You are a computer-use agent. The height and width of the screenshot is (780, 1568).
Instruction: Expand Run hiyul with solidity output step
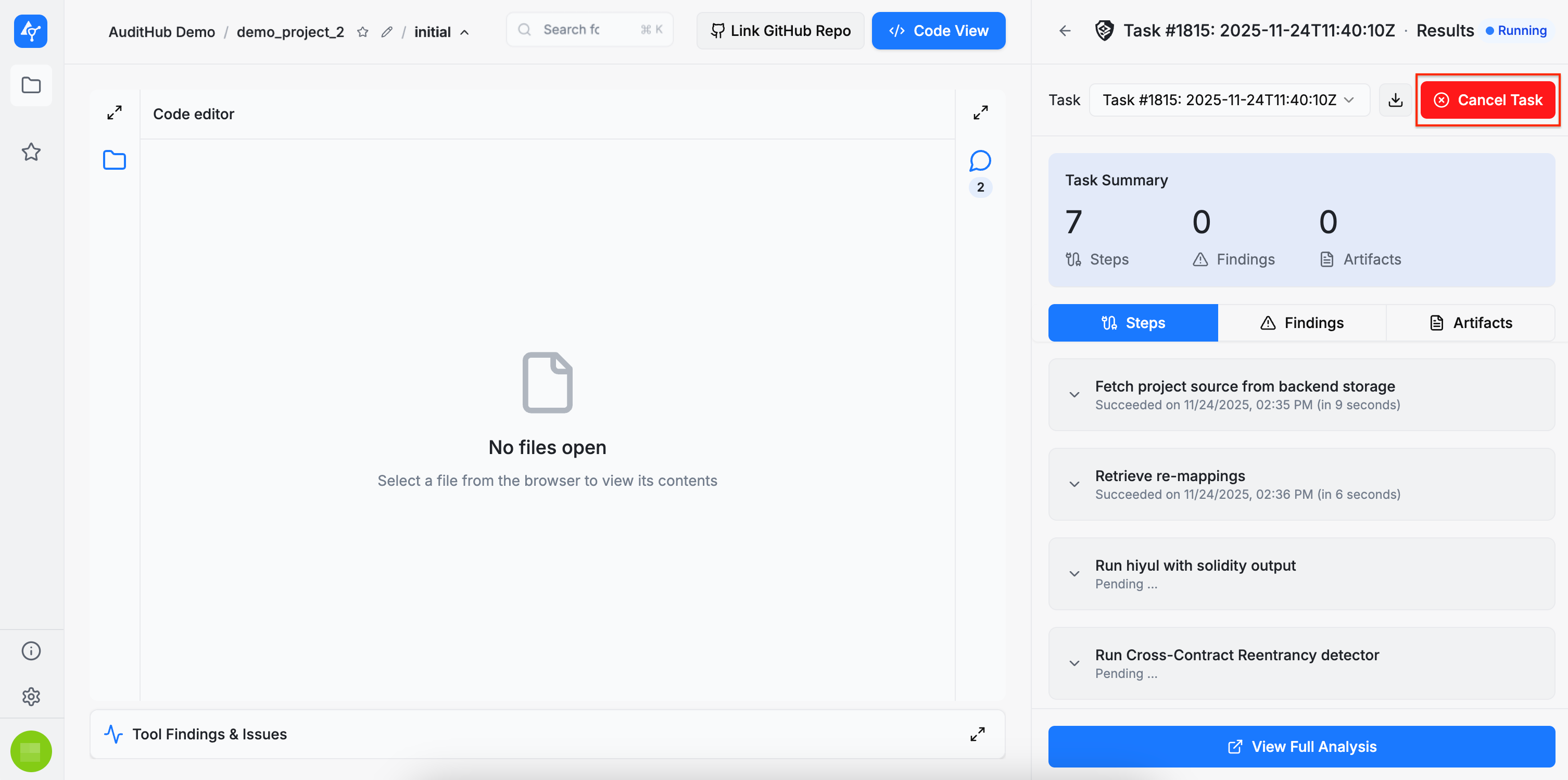pyautogui.click(x=1074, y=574)
